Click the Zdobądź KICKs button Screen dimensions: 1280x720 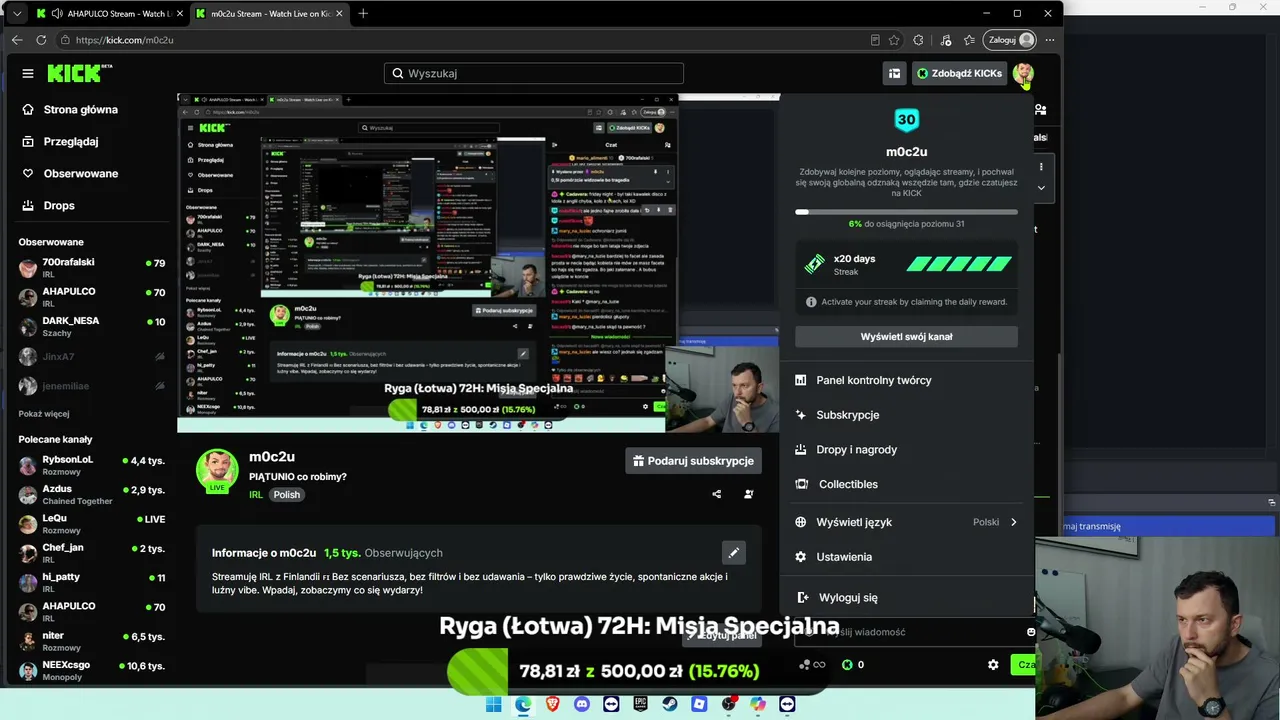(x=958, y=73)
